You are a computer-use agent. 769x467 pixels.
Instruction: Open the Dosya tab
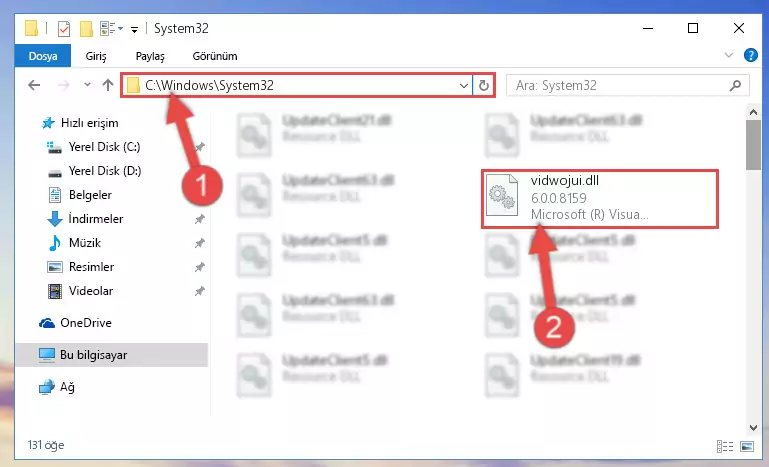pos(43,56)
